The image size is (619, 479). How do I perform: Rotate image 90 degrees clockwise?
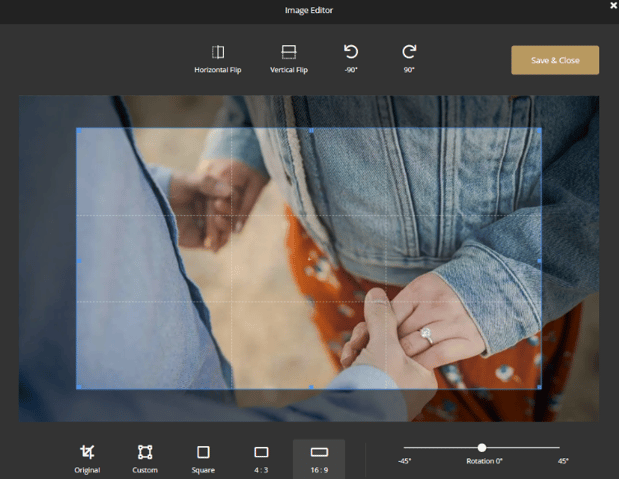tap(409, 52)
